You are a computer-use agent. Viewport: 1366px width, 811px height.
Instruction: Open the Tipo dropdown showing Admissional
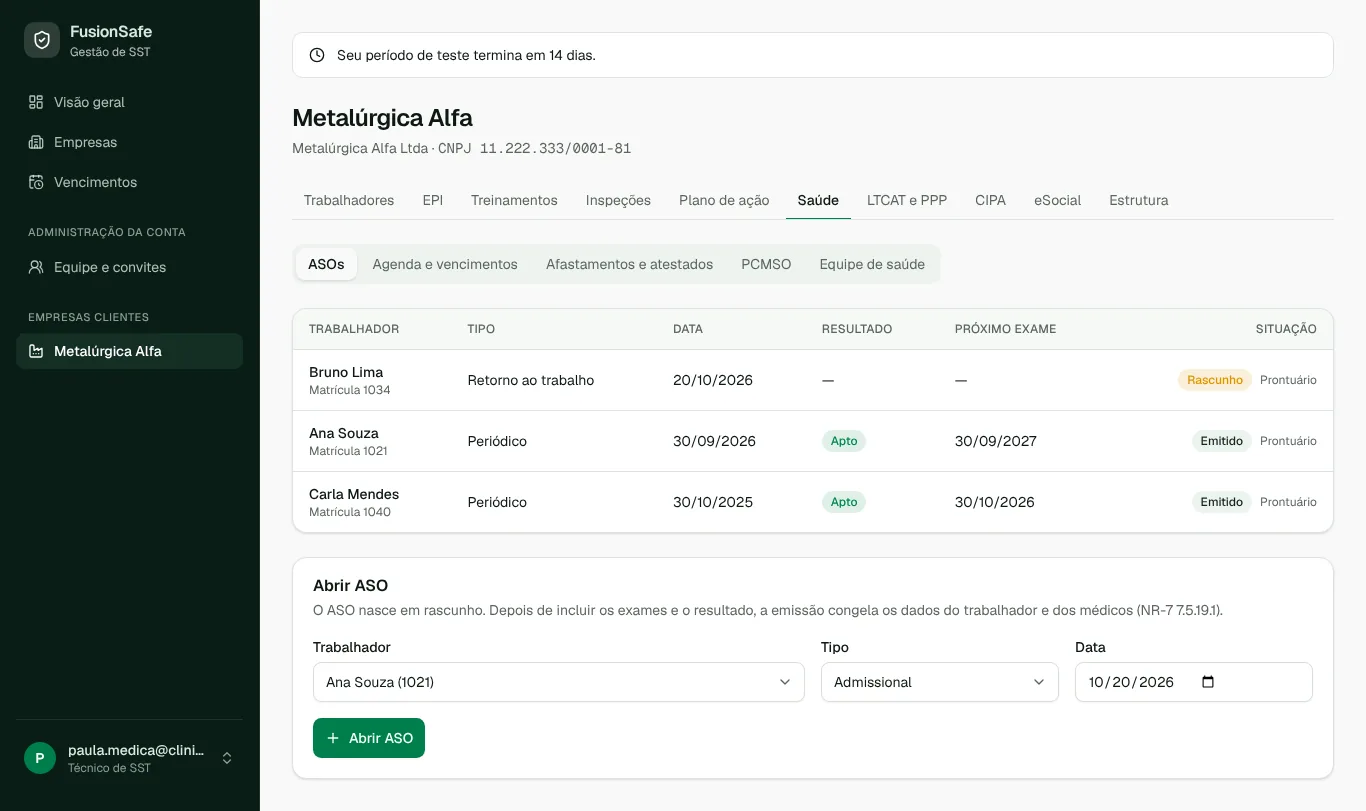(x=940, y=682)
